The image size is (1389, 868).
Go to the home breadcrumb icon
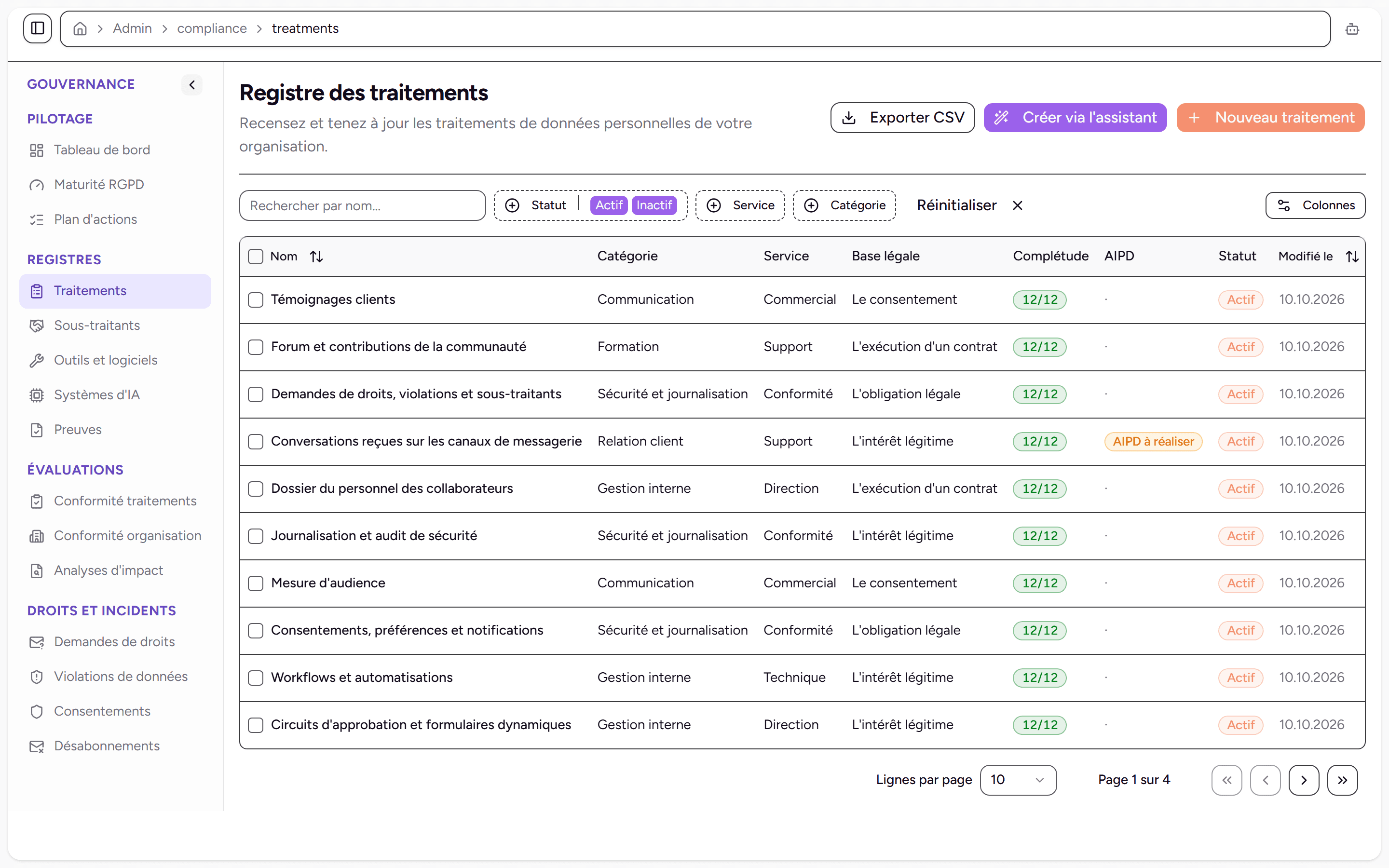click(x=81, y=29)
